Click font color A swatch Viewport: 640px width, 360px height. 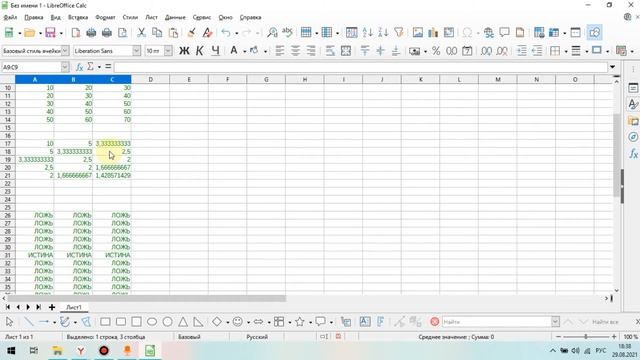coord(234,51)
